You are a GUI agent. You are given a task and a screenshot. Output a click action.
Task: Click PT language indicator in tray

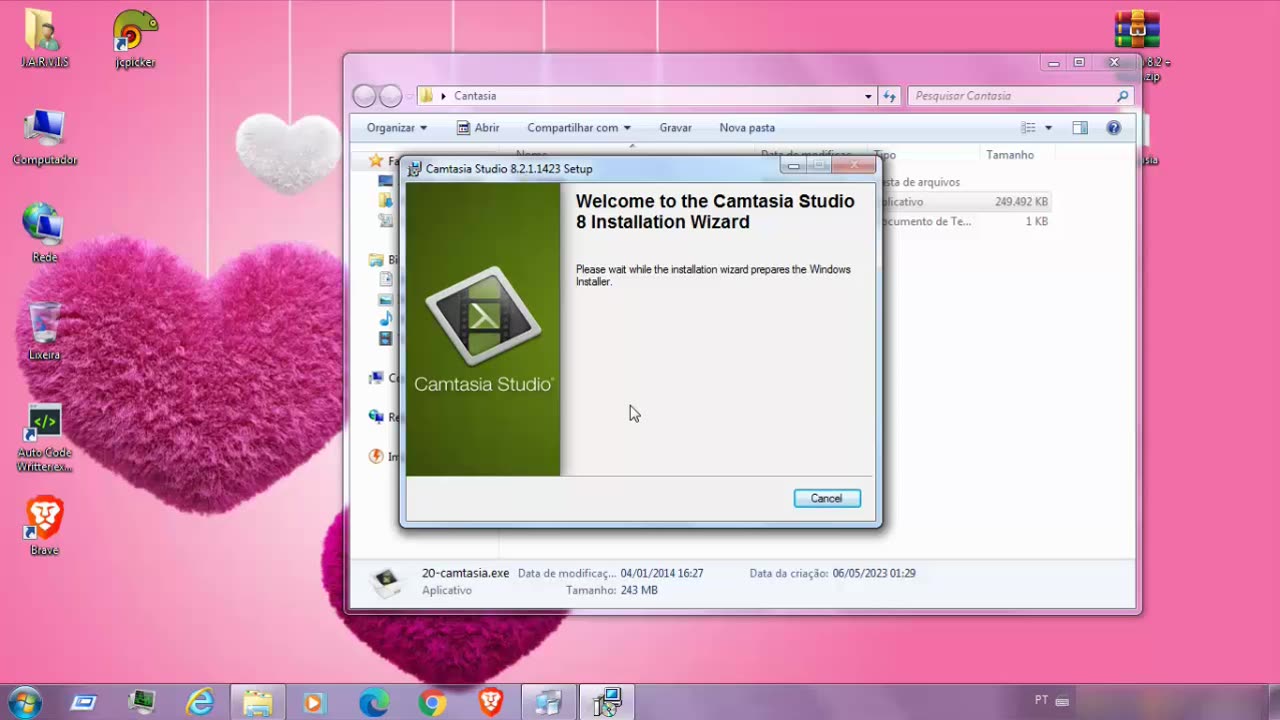(1041, 700)
